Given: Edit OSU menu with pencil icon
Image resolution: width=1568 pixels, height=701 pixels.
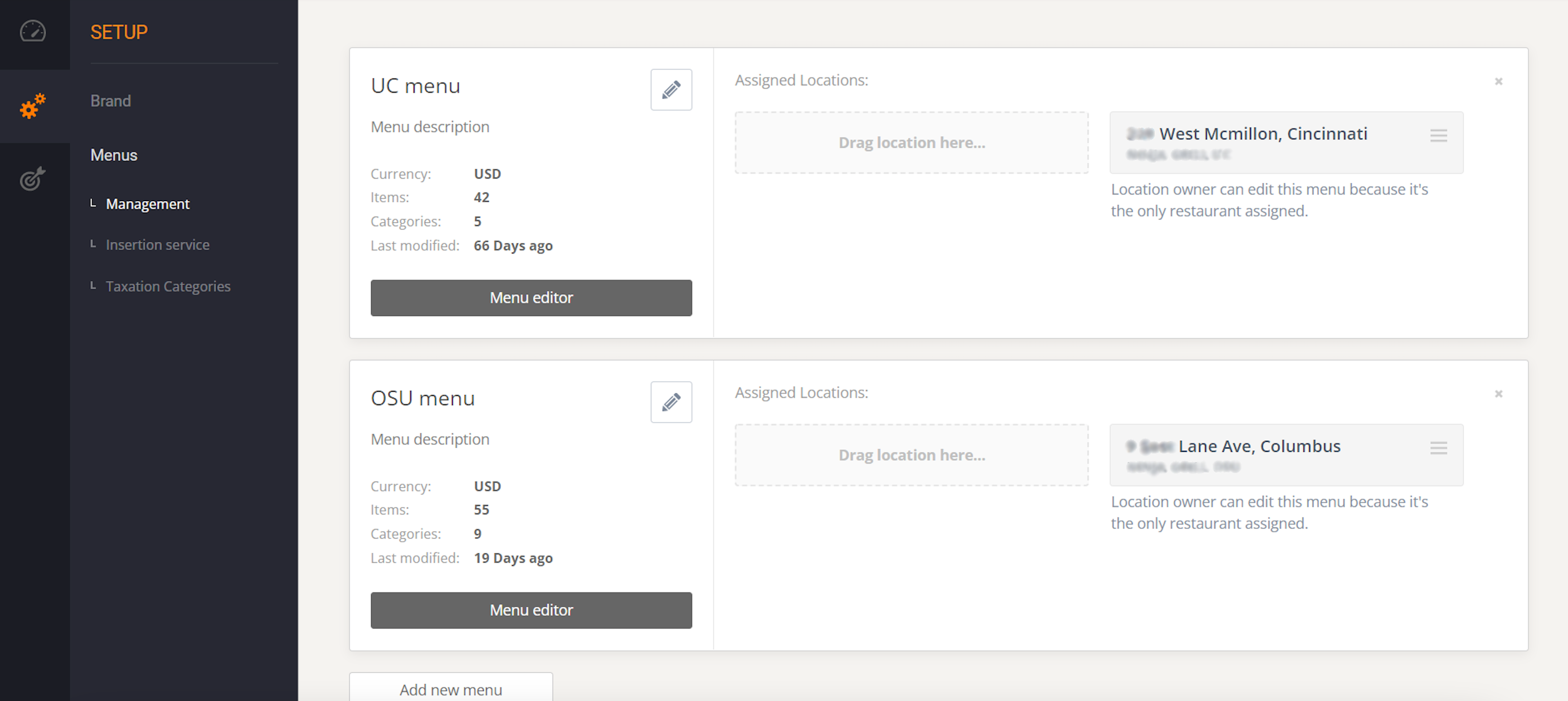Looking at the screenshot, I should pyautogui.click(x=671, y=402).
